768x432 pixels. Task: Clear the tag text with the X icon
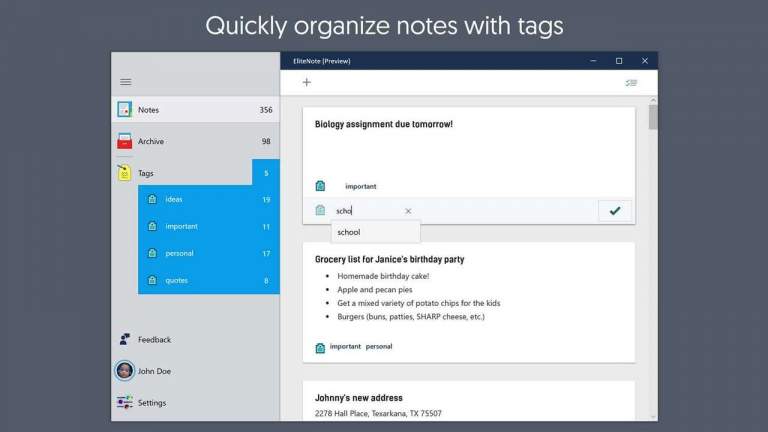(408, 211)
